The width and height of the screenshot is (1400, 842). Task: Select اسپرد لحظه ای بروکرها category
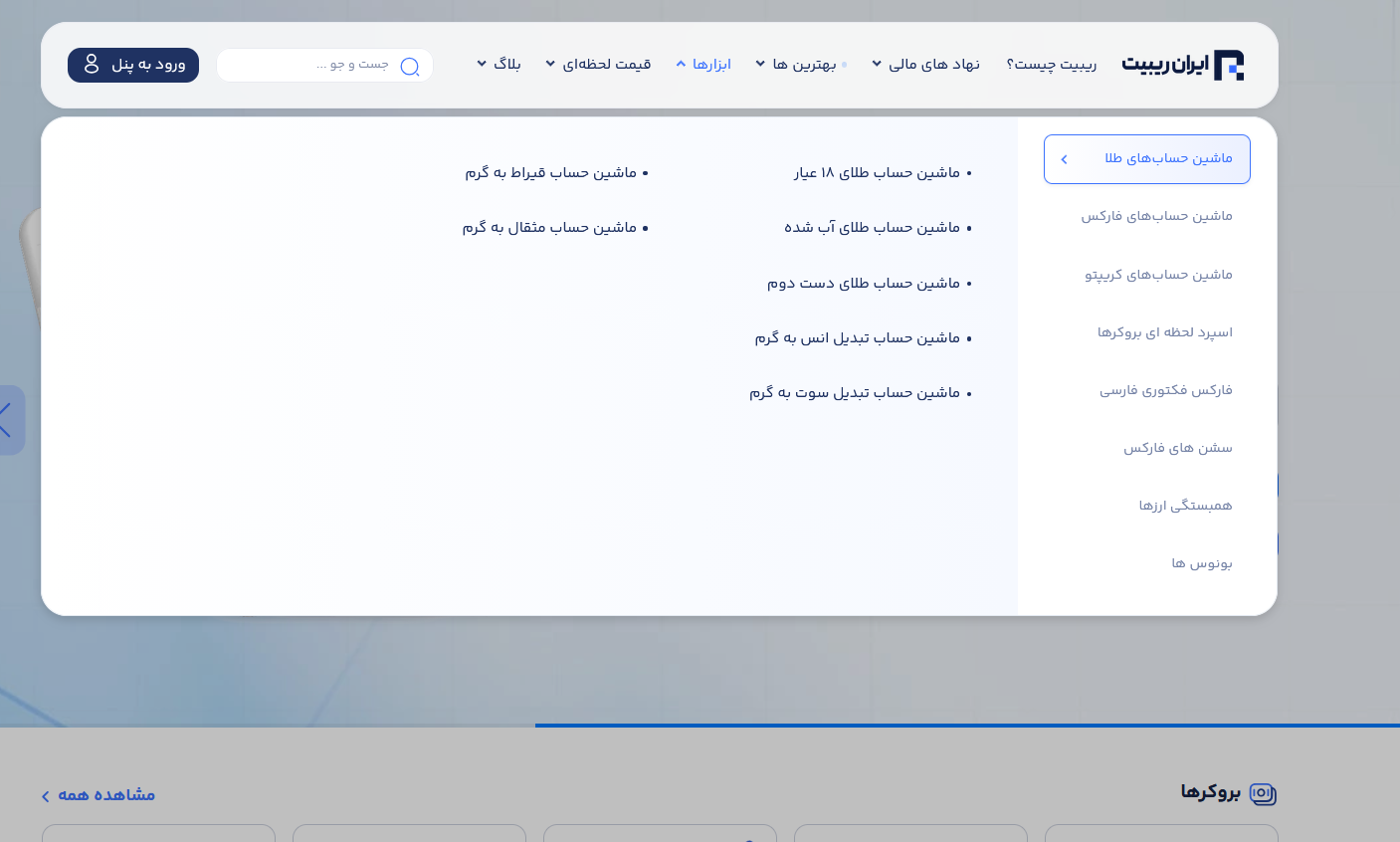1165,332
